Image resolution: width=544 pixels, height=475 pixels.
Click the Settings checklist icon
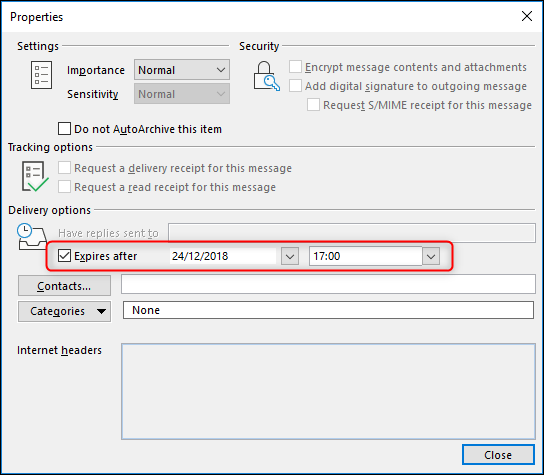(41, 75)
